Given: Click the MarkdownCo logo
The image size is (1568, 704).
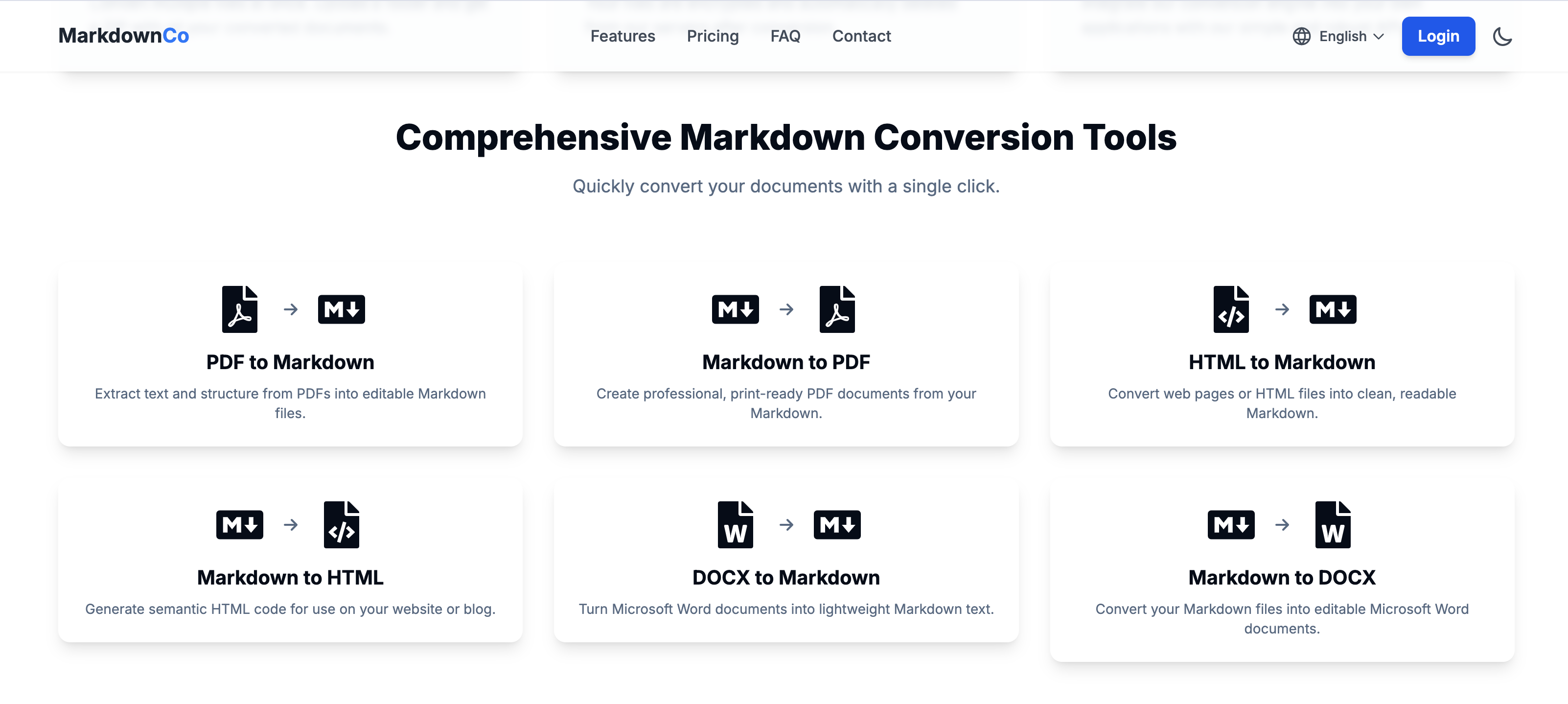Looking at the screenshot, I should tap(123, 35).
